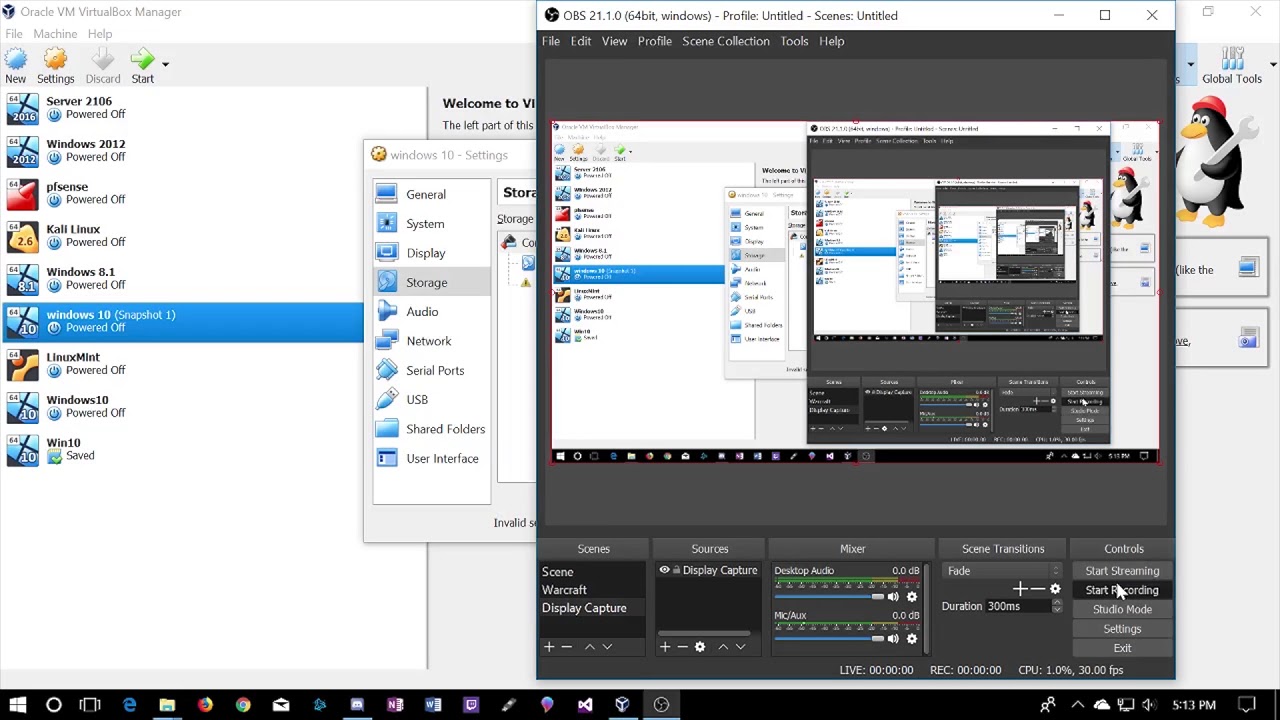Screen dimensions: 1280x720
Task: Click the New VM icon in VirtualBox toolbar
Action: click(x=15, y=66)
